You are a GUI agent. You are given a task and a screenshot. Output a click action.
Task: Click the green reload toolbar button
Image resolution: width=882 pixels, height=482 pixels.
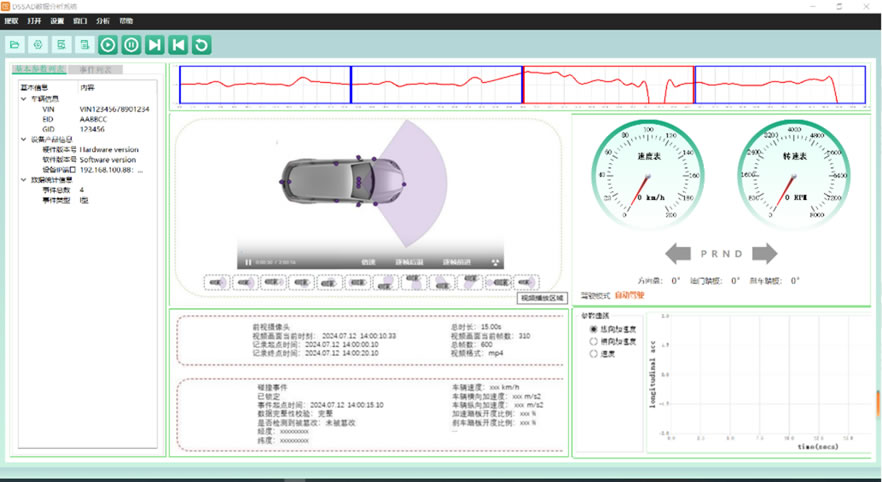(x=201, y=44)
